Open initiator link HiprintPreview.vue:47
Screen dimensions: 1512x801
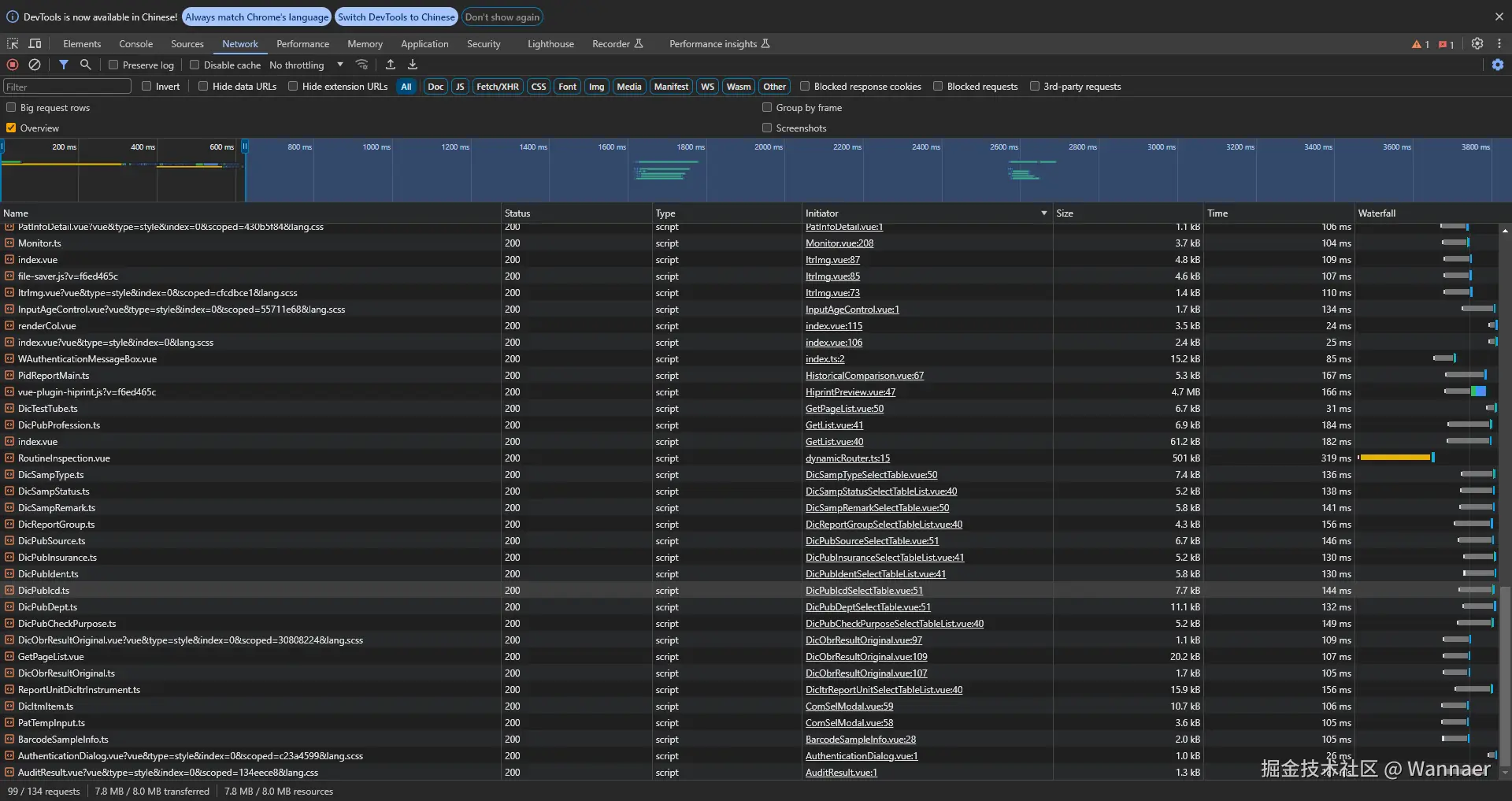(850, 392)
